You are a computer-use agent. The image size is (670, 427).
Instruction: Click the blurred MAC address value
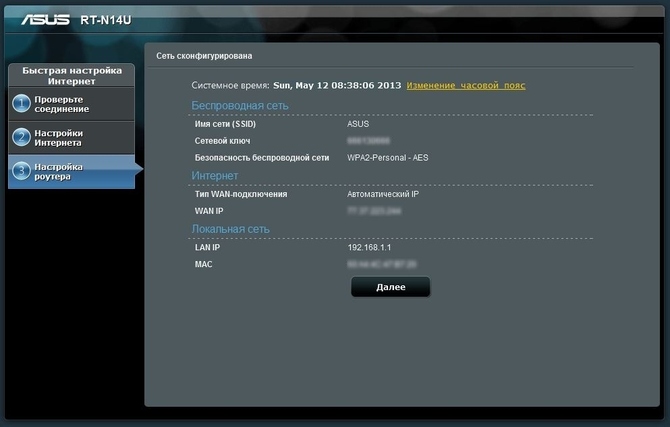point(382,264)
